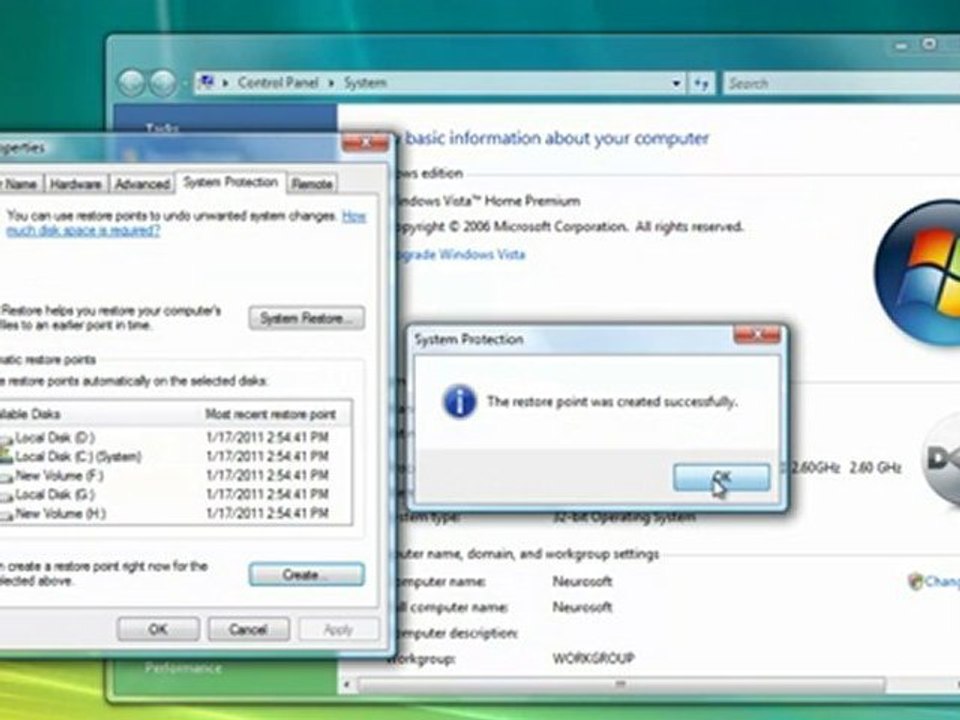The width and height of the screenshot is (960, 720).
Task: Click 1/17/2011 2:54:41 PM for Local Disk (D:)
Action: tap(268, 437)
